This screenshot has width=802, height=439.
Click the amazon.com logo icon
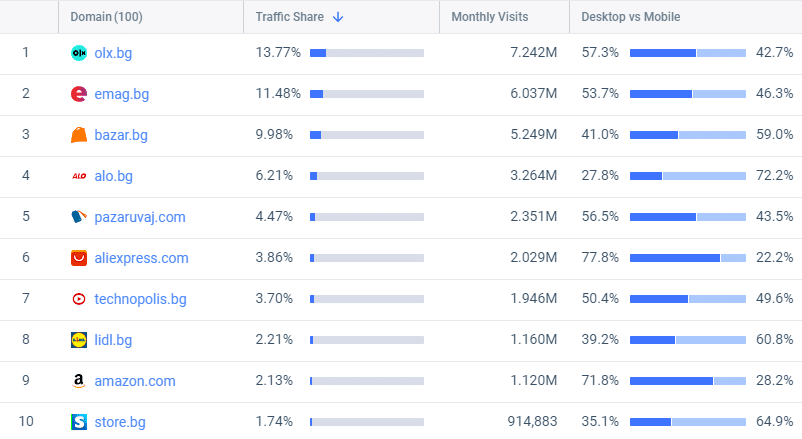coord(79,381)
